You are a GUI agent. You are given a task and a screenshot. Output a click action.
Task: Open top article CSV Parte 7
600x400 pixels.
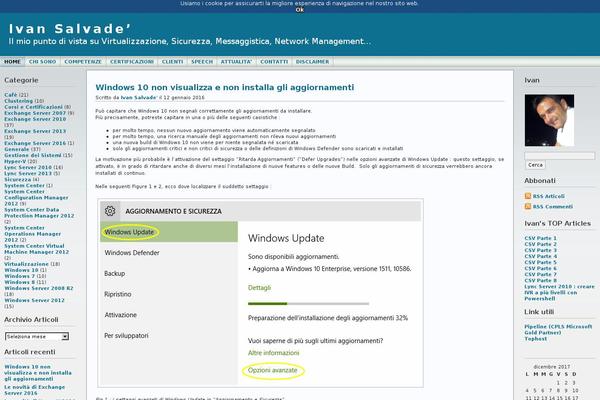point(541,274)
